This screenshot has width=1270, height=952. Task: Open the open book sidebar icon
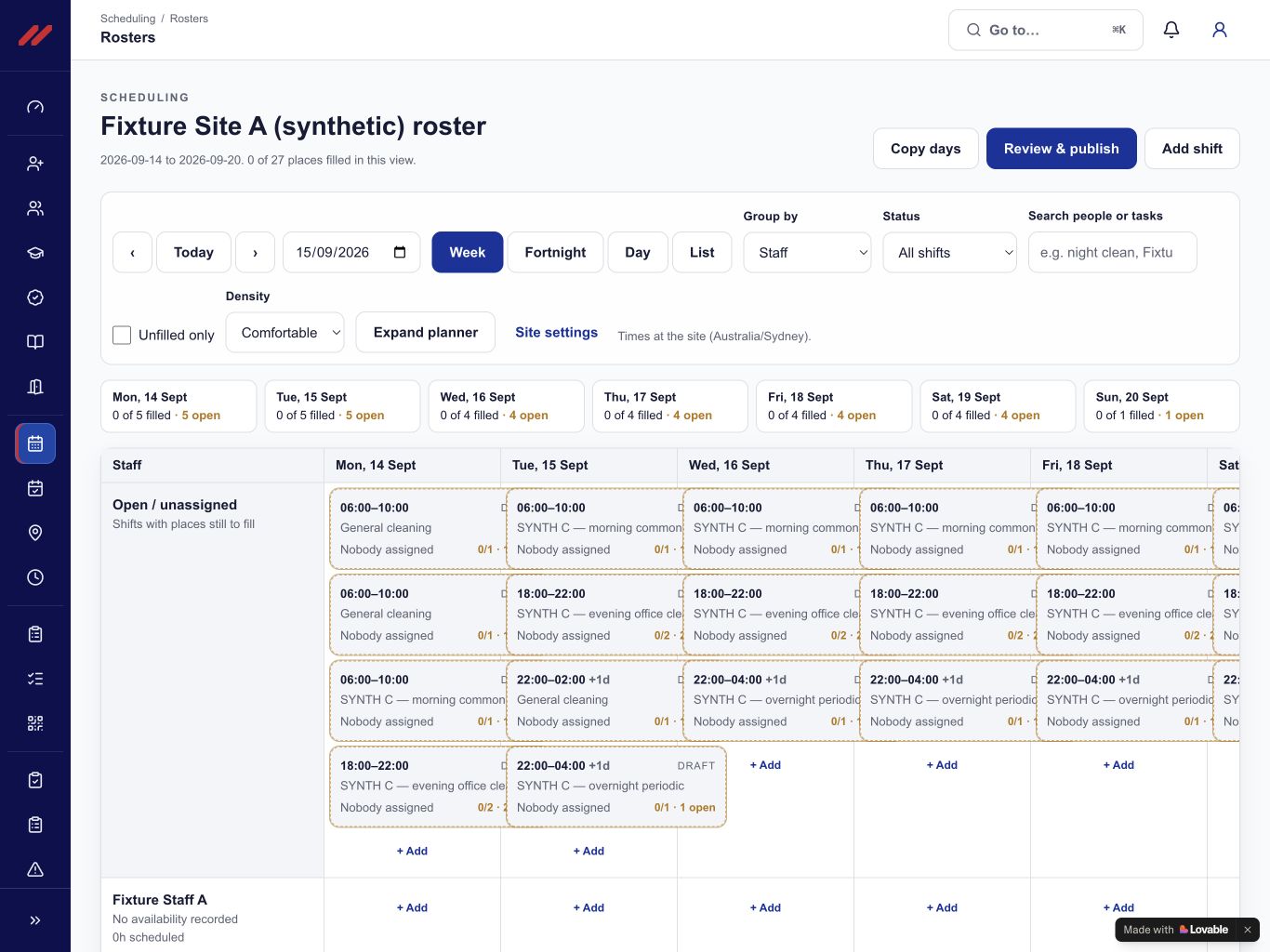[35, 342]
